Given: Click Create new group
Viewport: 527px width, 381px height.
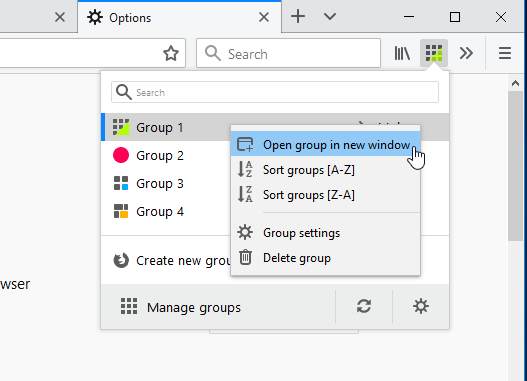Looking at the screenshot, I should 166,260.
